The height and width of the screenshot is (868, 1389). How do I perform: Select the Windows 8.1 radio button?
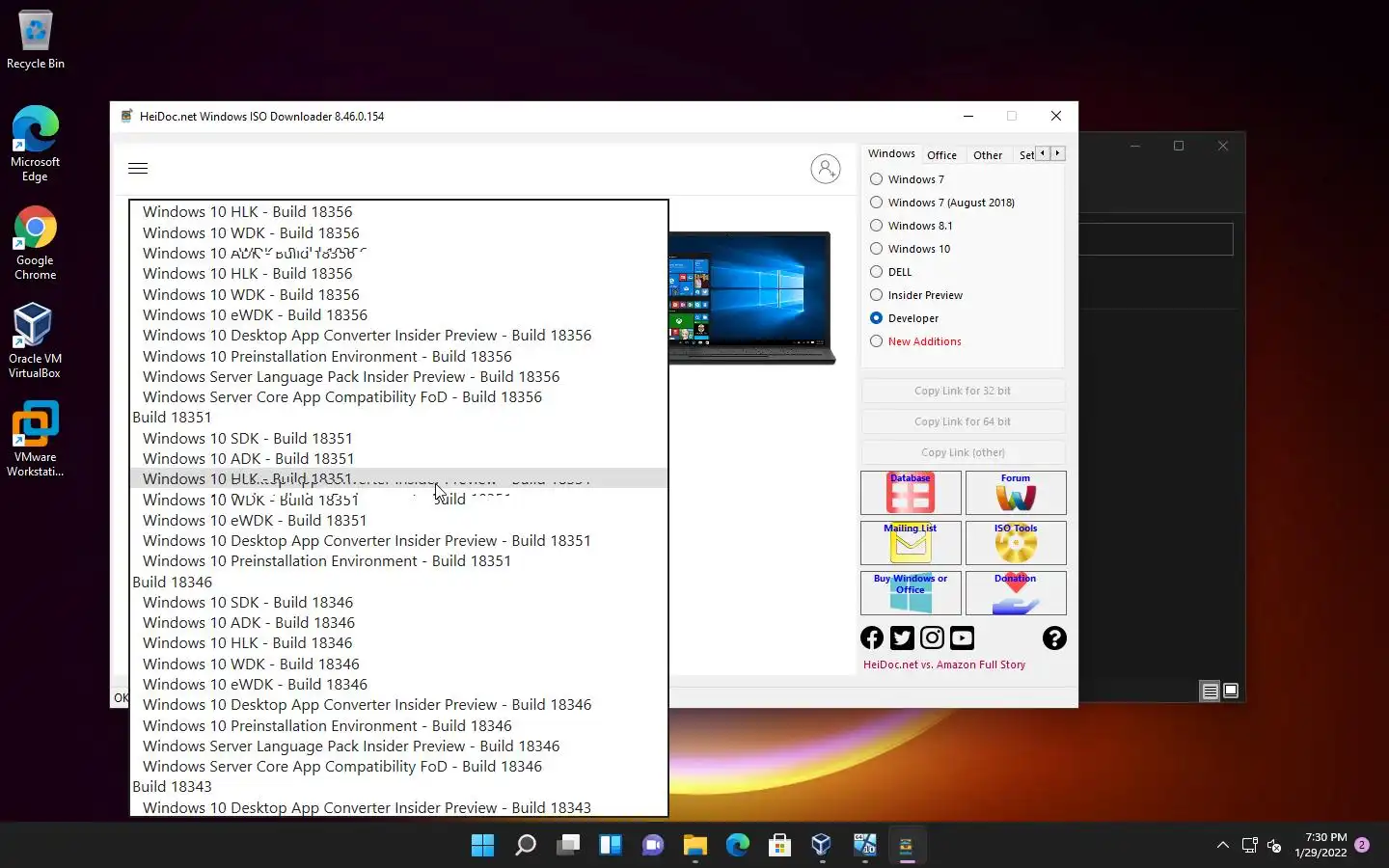(x=876, y=226)
